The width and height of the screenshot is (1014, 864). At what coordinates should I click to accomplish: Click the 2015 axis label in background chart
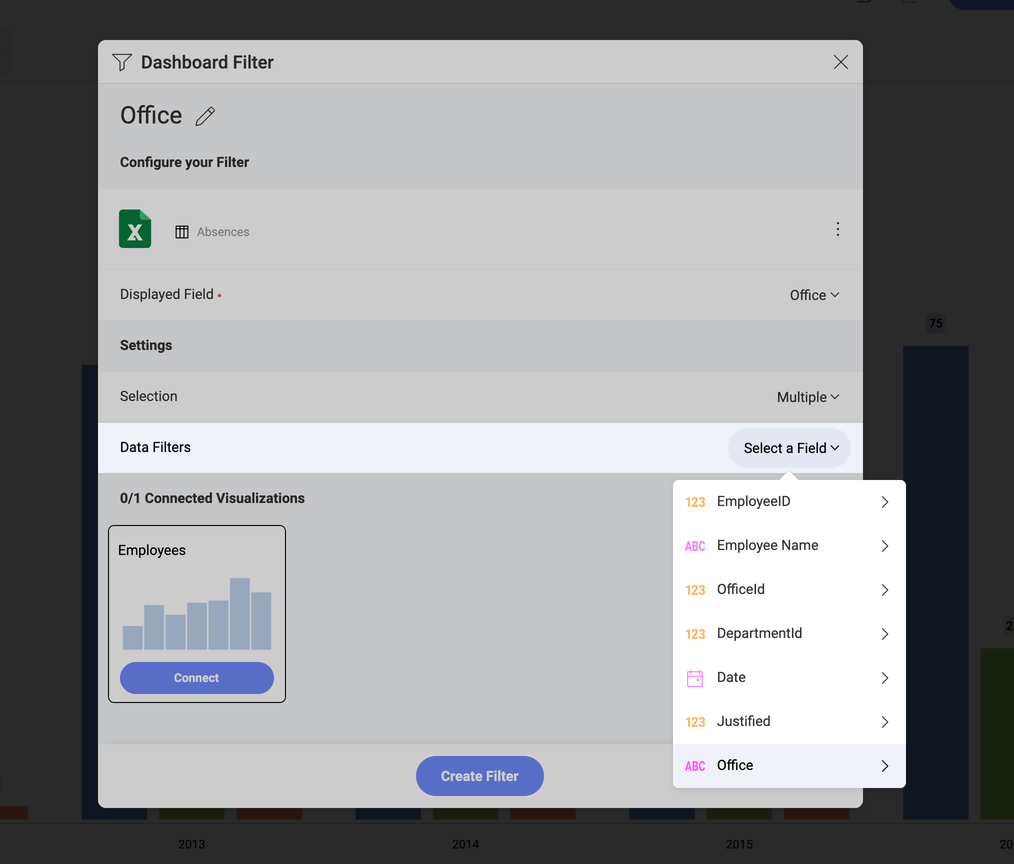pyautogui.click(x=739, y=845)
